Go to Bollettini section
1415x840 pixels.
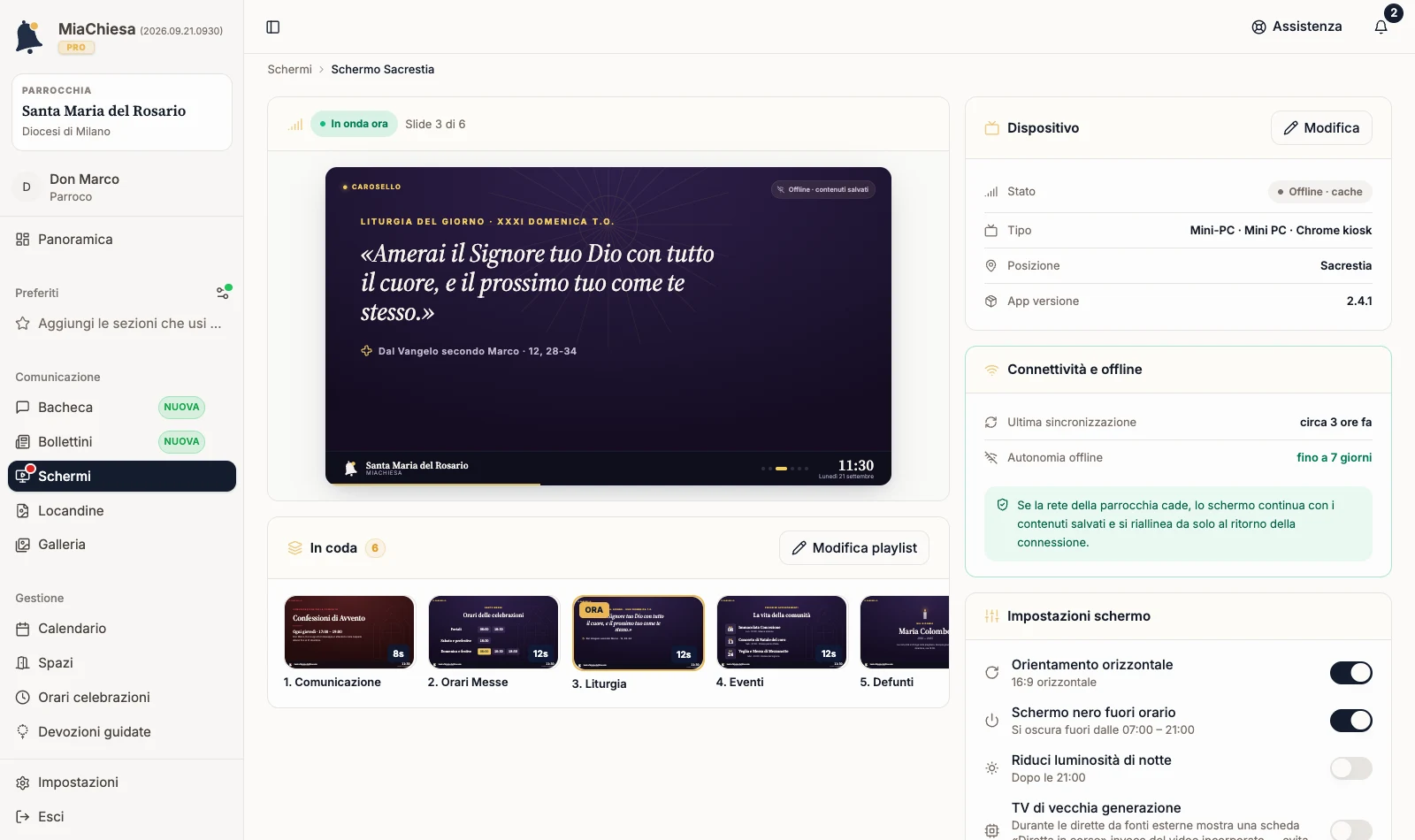pyautogui.click(x=122, y=442)
